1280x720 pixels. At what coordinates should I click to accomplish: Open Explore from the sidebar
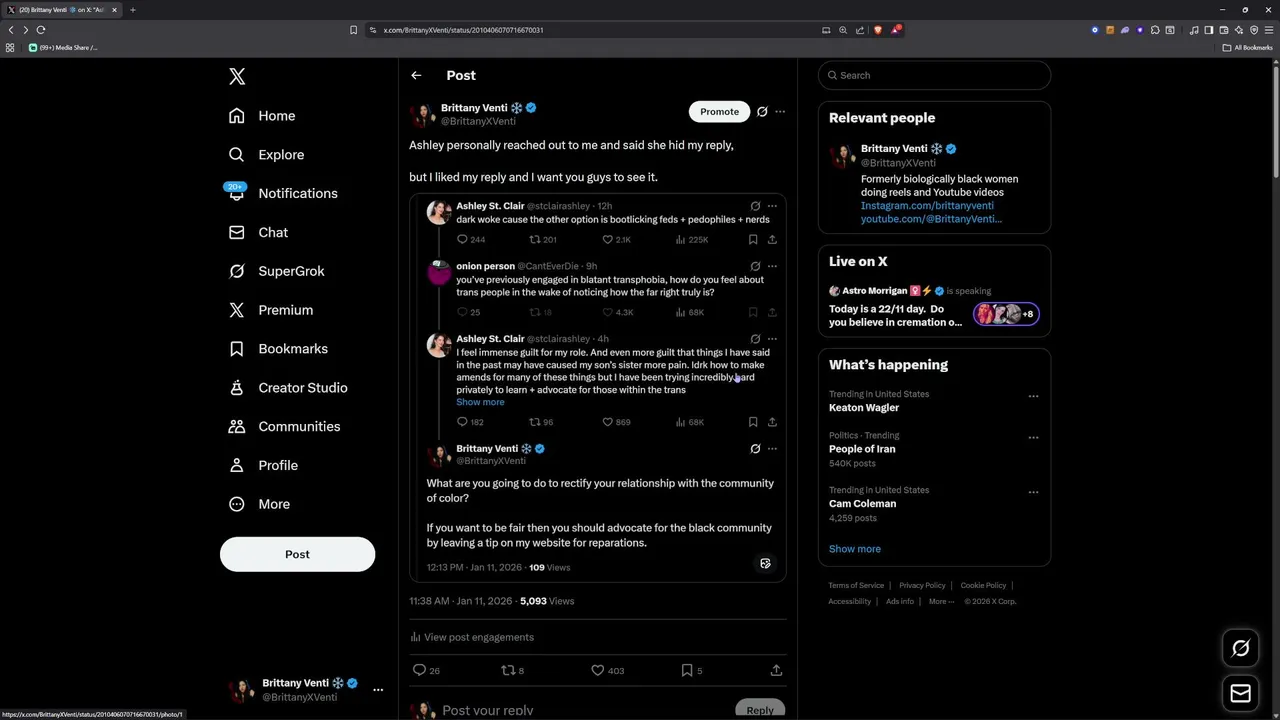click(x=266, y=155)
